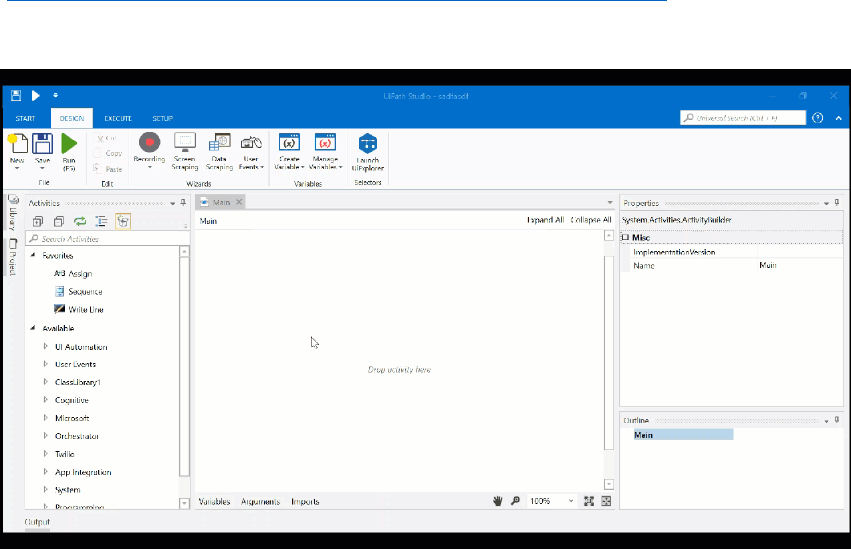Open the Activities panel dropdown arrow
Viewport: 851px width, 549px height.
[173, 203]
